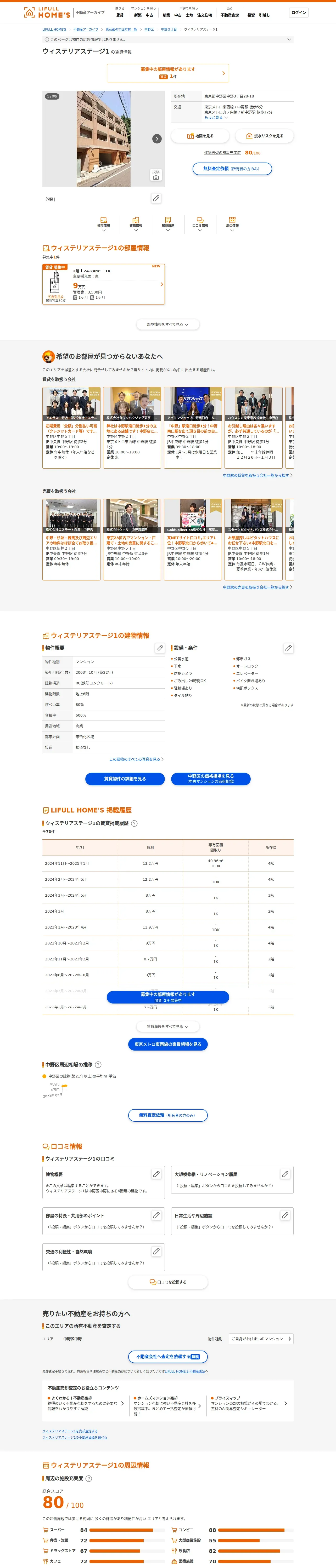This screenshot has height=1568, width=336.
Task: Jump to 掲載履歴 section tab
Action: 168,223
